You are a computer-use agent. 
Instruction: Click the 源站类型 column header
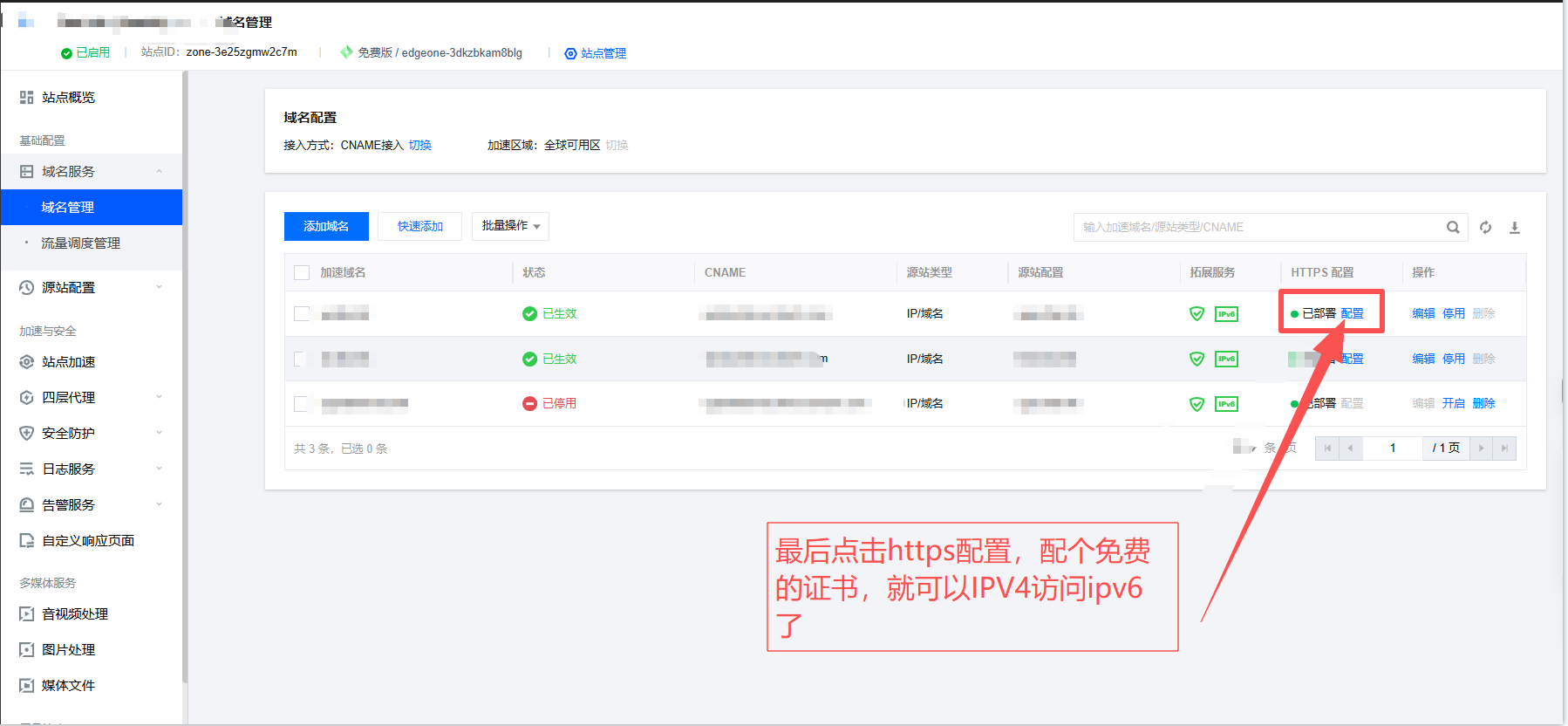[929, 272]
